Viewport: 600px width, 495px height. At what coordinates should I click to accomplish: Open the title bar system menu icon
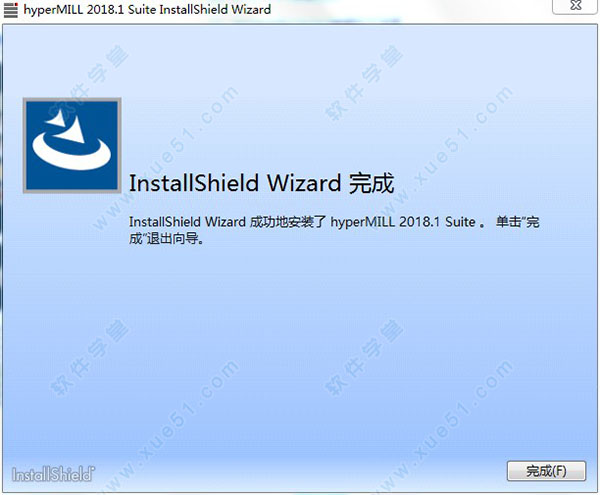(x=10, y=10)
